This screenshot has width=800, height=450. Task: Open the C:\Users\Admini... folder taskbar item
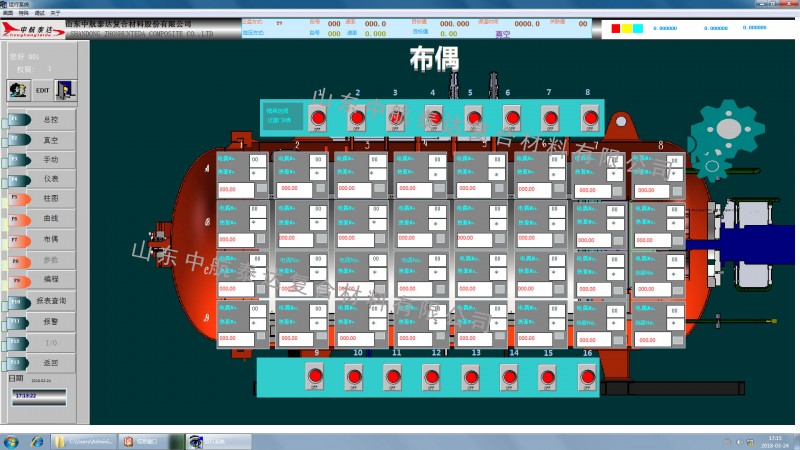(84, 441)
